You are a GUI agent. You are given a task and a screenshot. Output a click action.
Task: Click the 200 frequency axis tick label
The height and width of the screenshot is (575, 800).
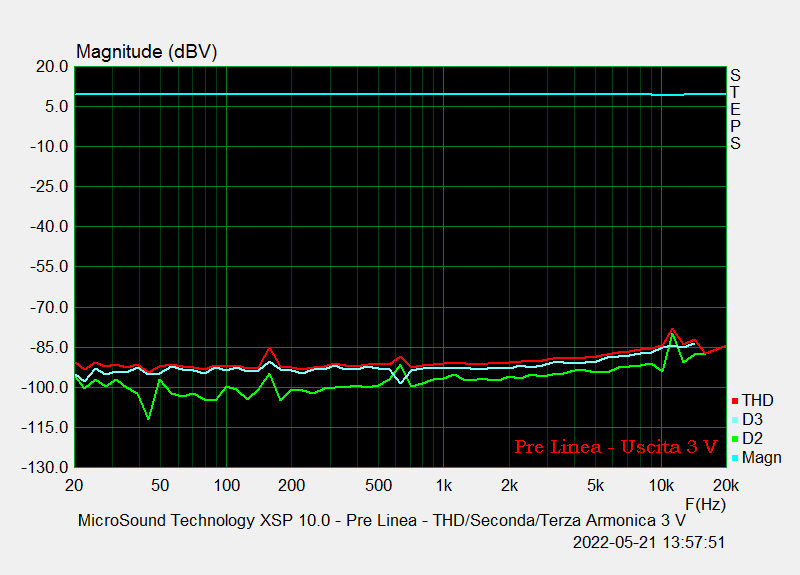click(x=291, y=485)
